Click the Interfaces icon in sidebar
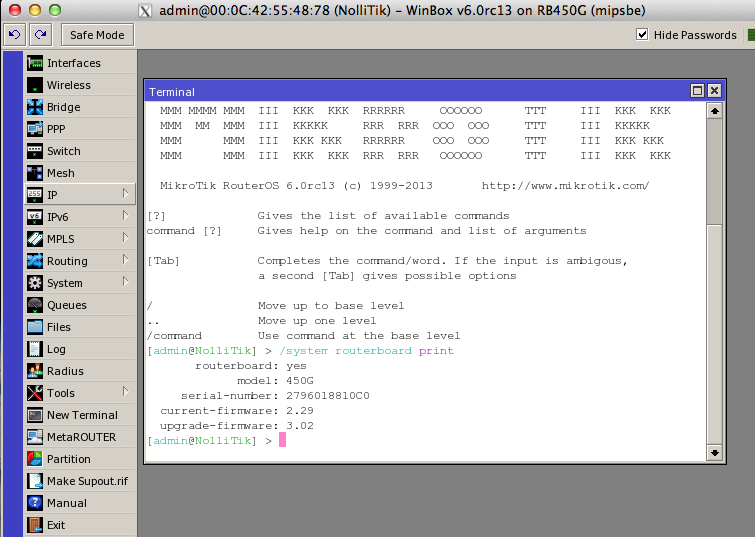 point(35,63)
